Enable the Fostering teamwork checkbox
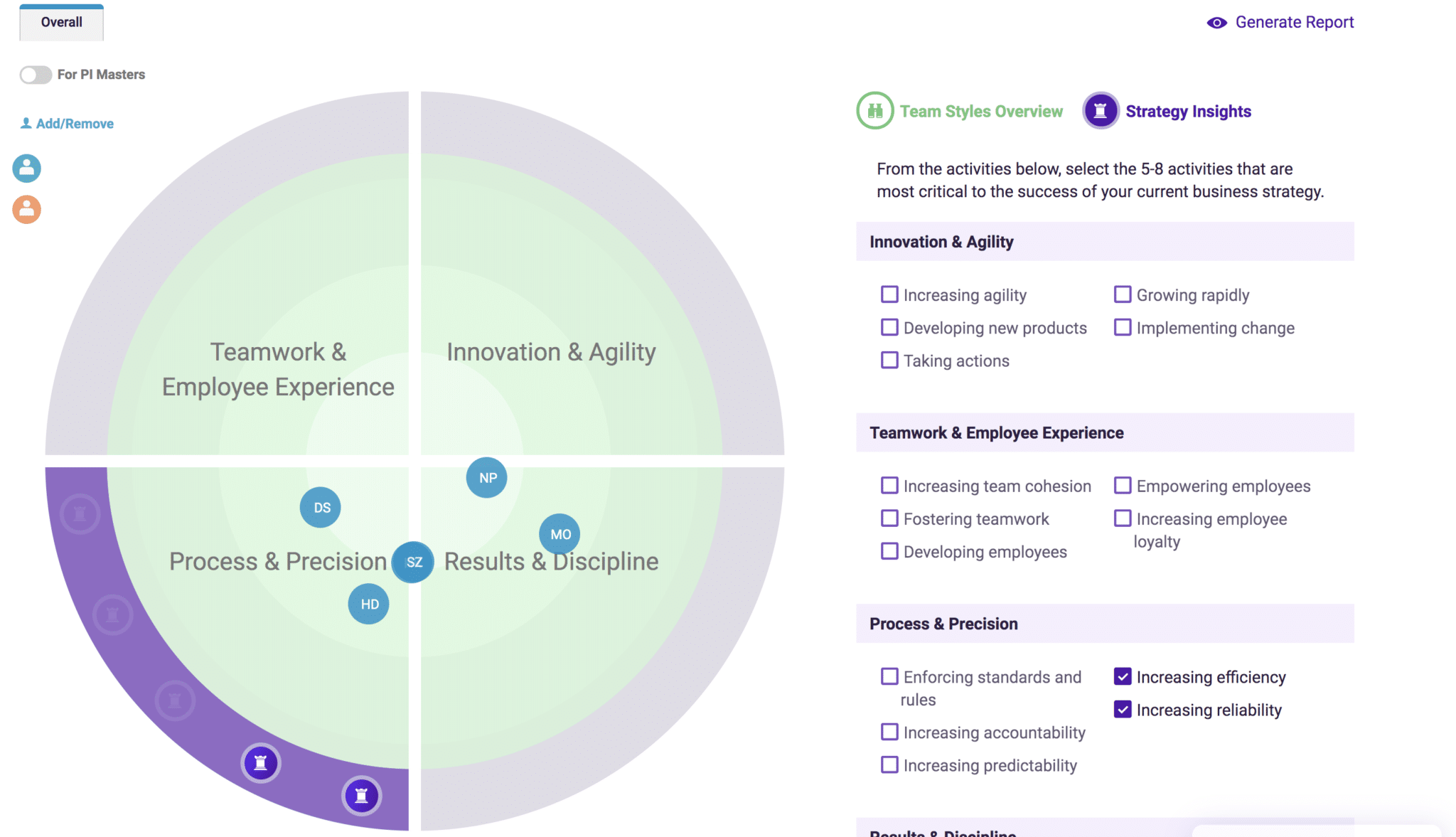Screen dimensions: 1456x837 (889, 518)
